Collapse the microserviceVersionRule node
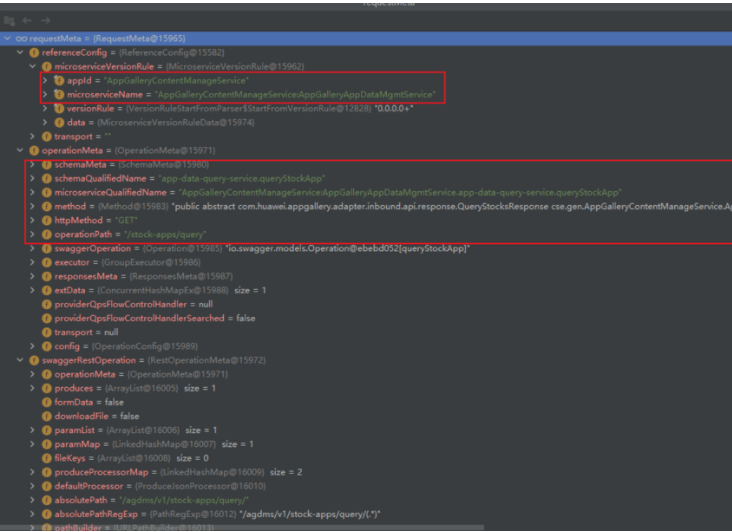 click(x=33, y=66)
